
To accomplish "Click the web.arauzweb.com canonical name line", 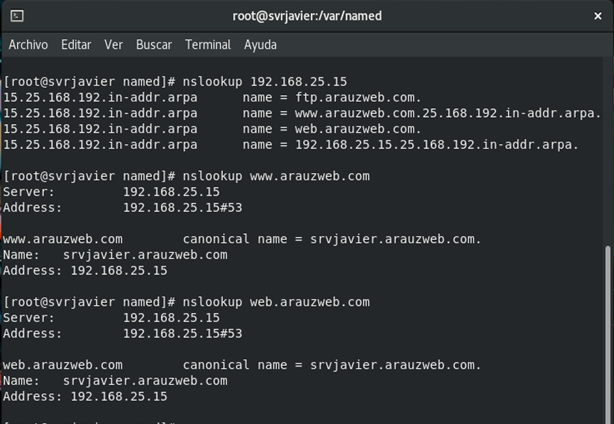I will [242, 365].
